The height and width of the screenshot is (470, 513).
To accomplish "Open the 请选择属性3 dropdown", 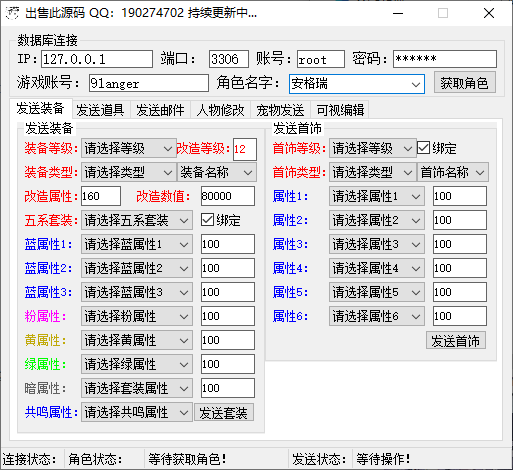I will click(377, 244).
